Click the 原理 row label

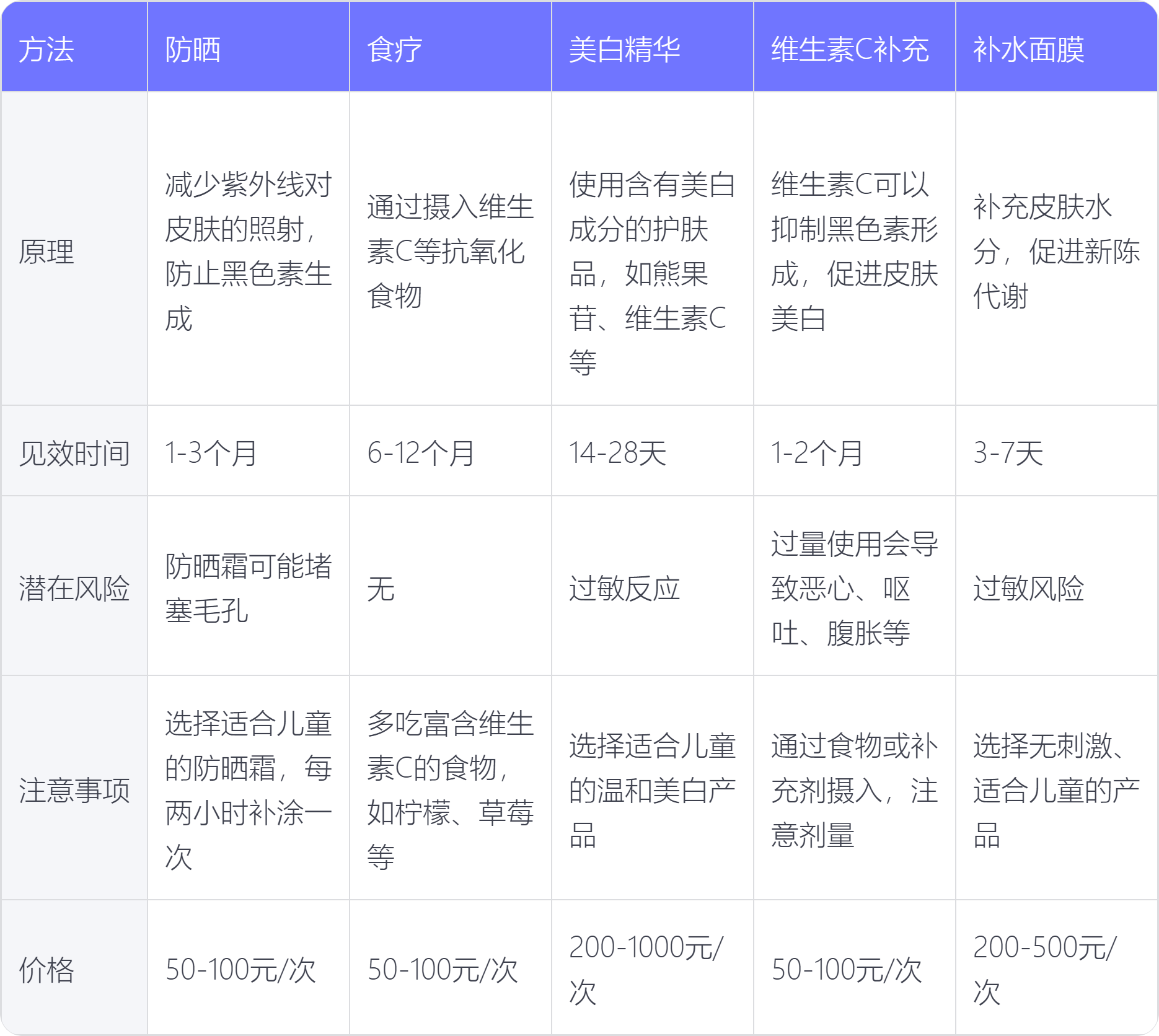[x=46, y=252]
